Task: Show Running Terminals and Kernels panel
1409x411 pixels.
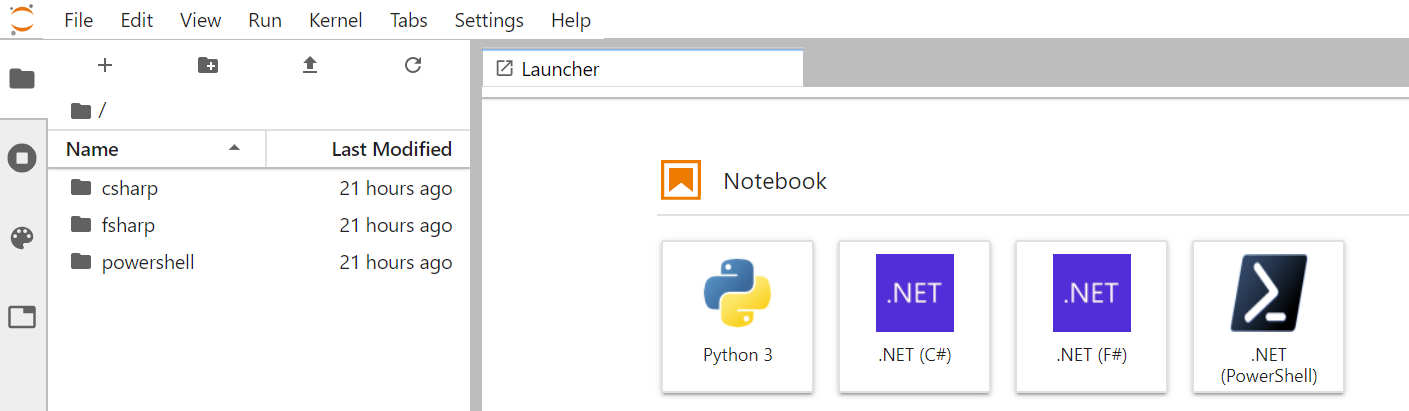Action: click(x=22, y=158)
